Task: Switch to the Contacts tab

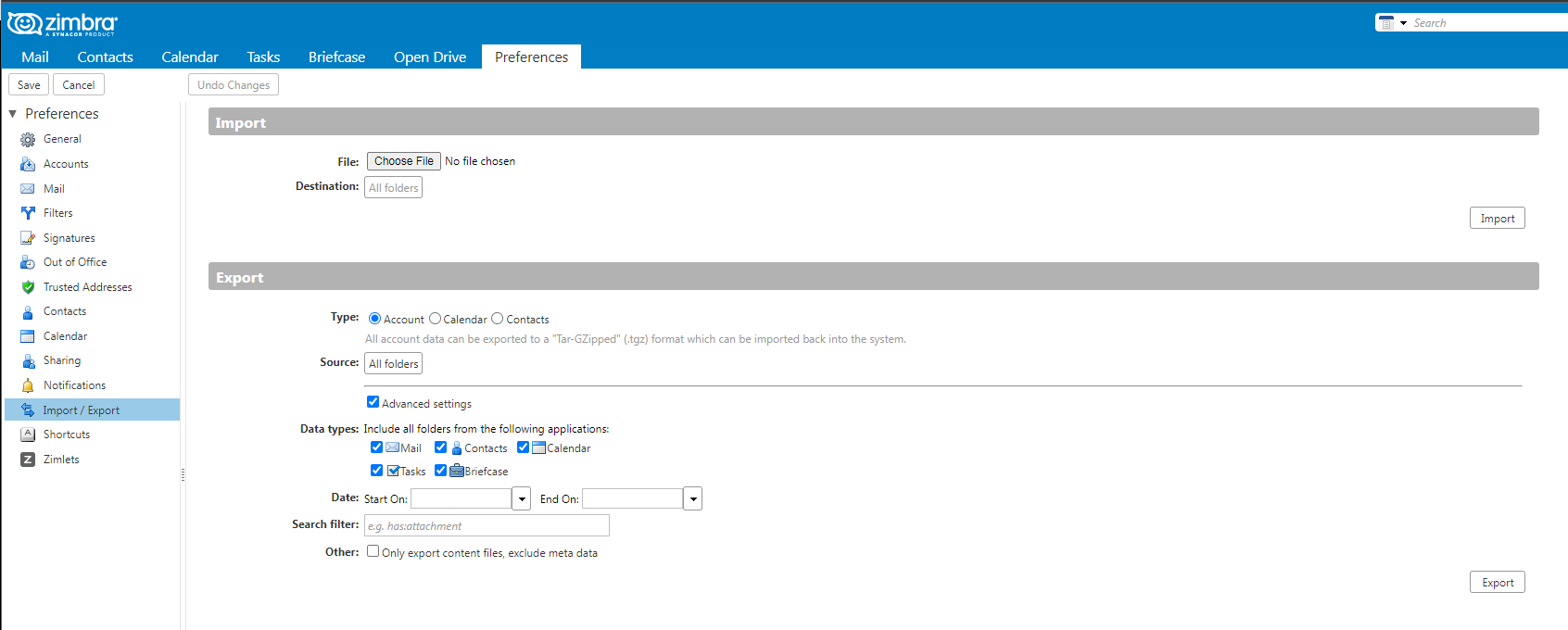Action: [105, 57]
